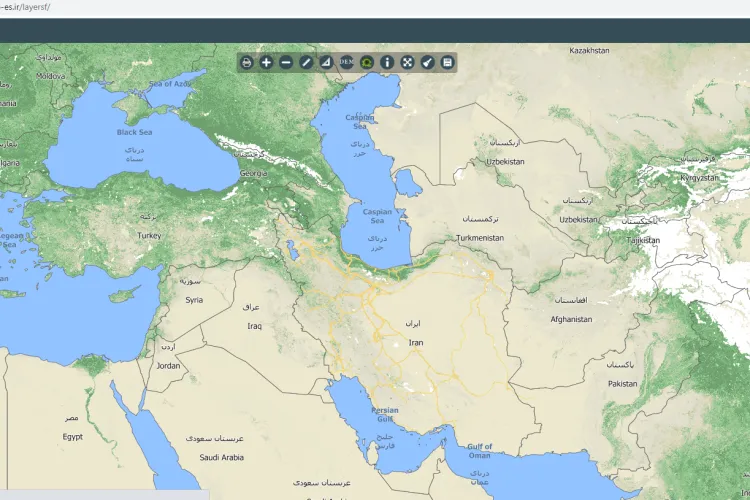This screenshot has height=500, width=750.
Task: Expand map to full extent
Action: coord(408,62)
